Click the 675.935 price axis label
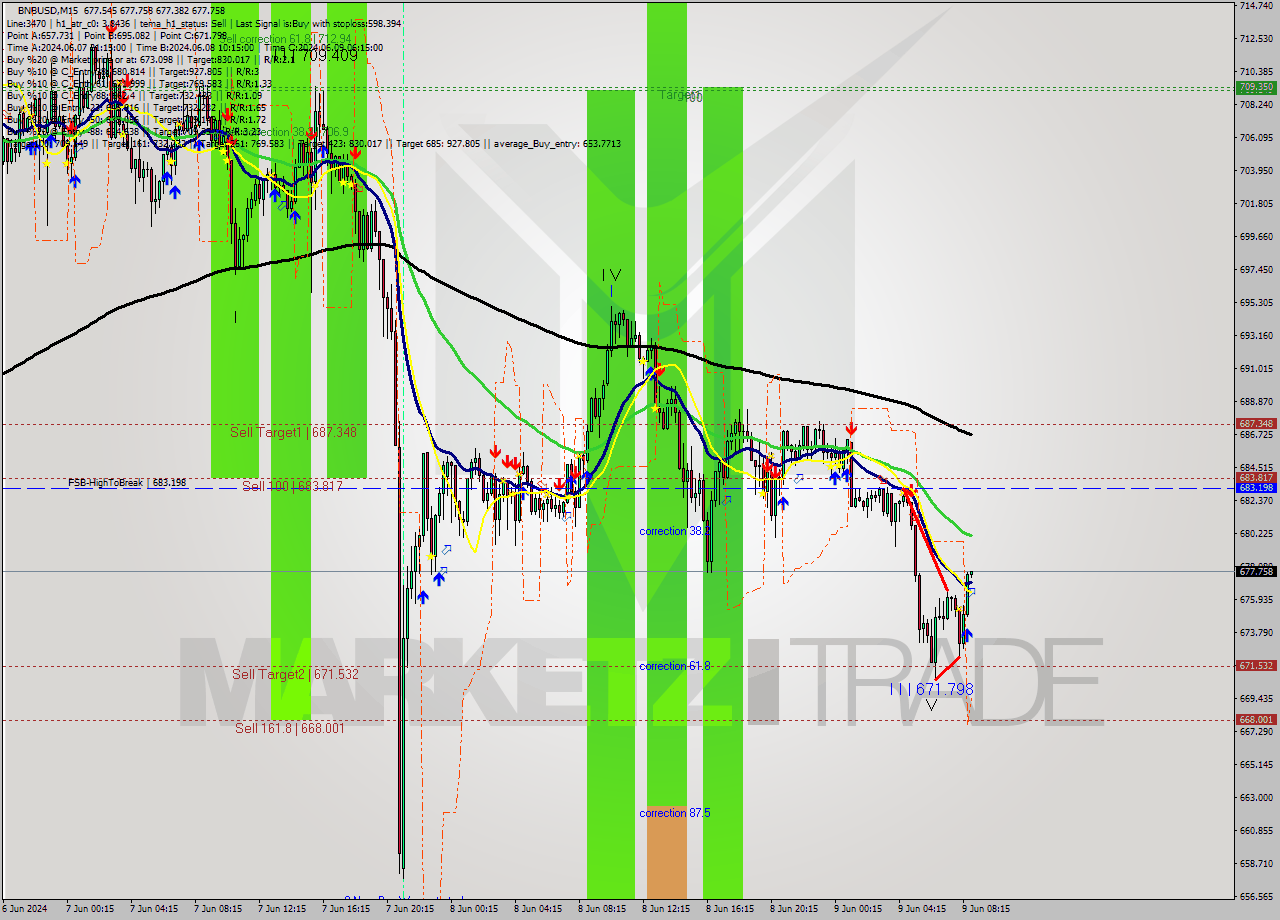 click(1256, 599)
